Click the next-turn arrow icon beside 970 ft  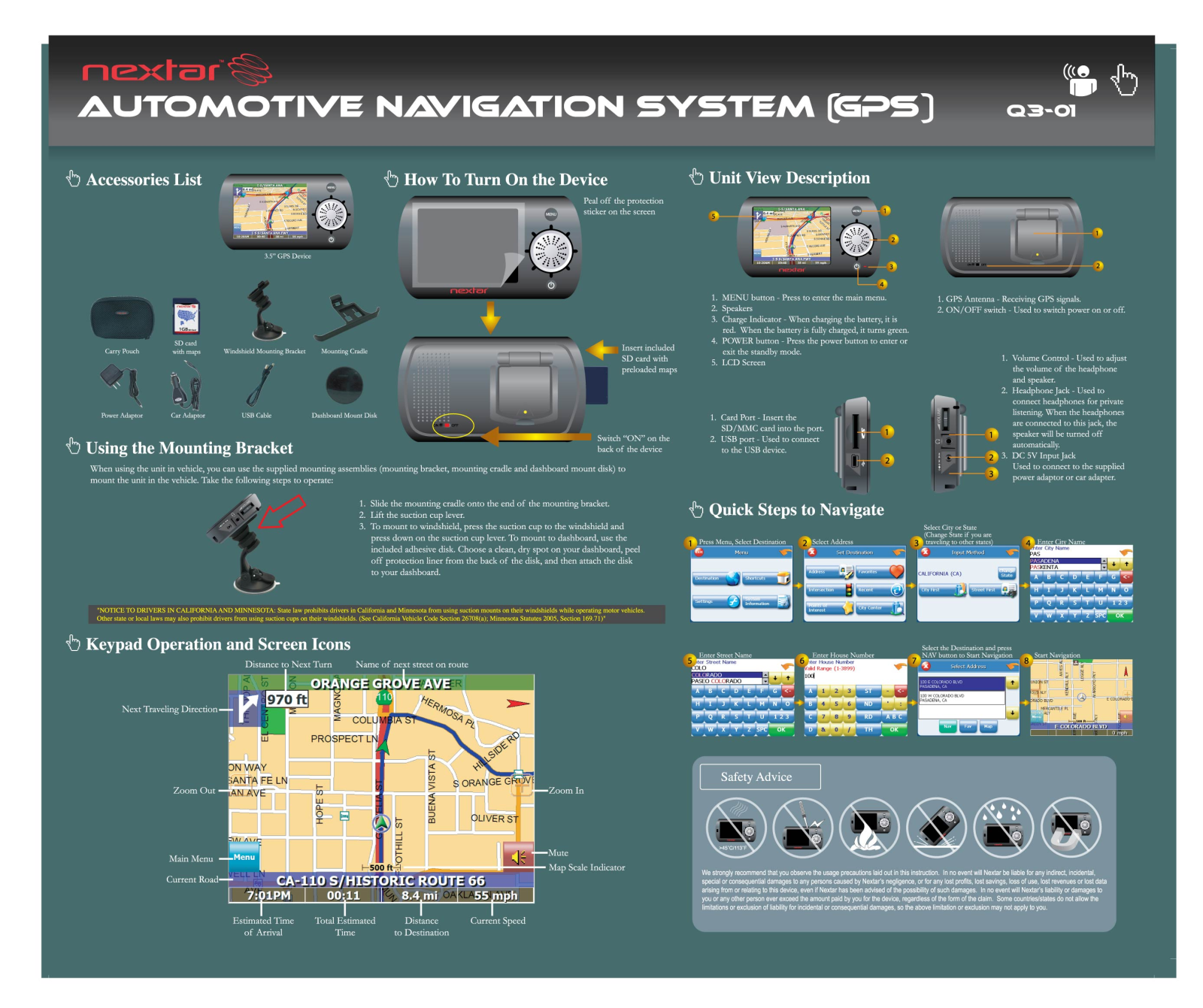[247, 709]
